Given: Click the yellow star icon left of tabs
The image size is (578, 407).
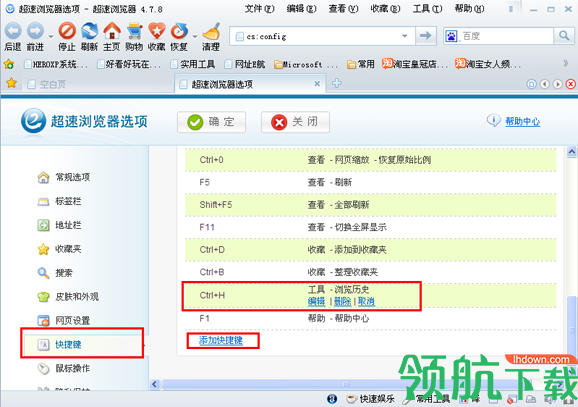Looking at the screenshot, I should pos(12,83).
